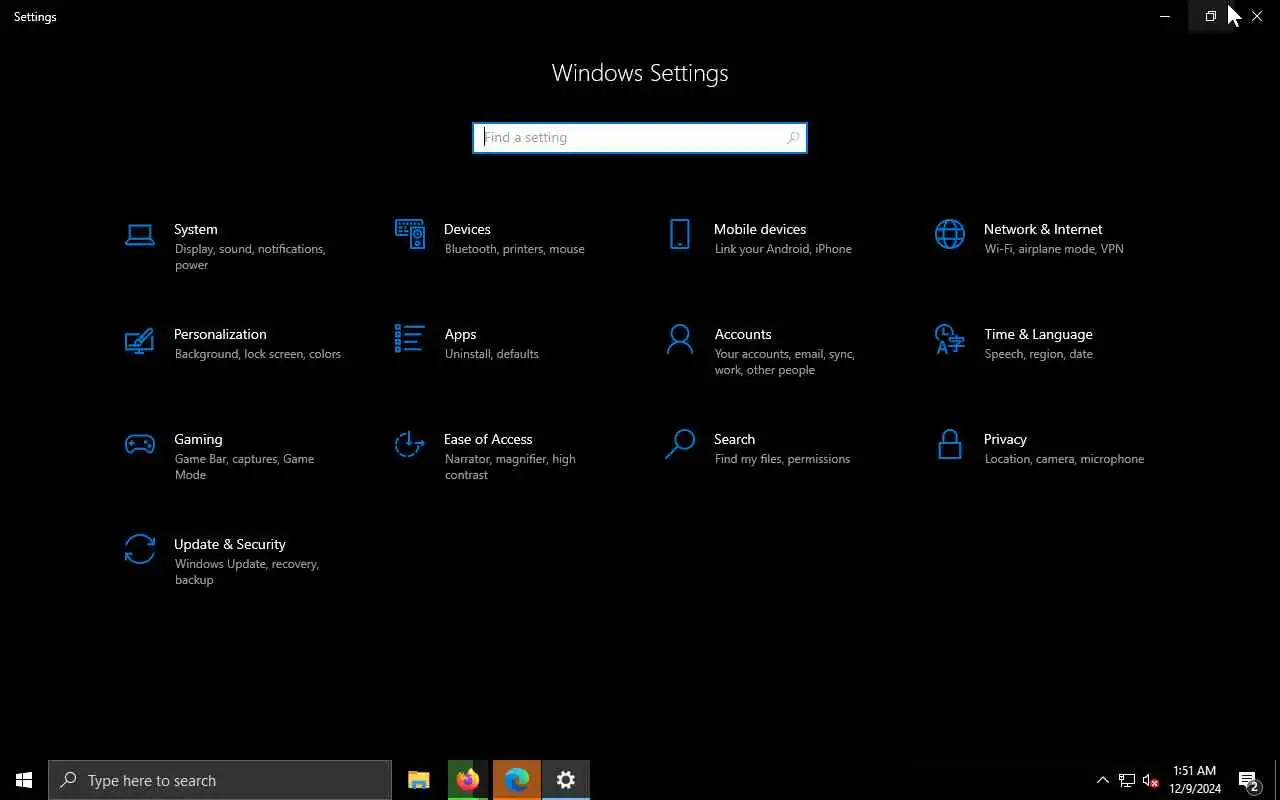This screenshot has width=1280, height=800.
Task: Launch File Explorer from the taskbar
Action: pos(419,780)
